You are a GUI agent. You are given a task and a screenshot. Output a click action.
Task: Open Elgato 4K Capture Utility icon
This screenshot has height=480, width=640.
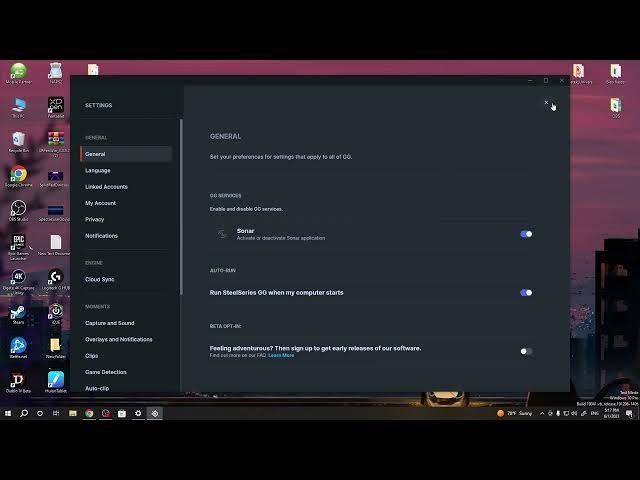(18, 282)
